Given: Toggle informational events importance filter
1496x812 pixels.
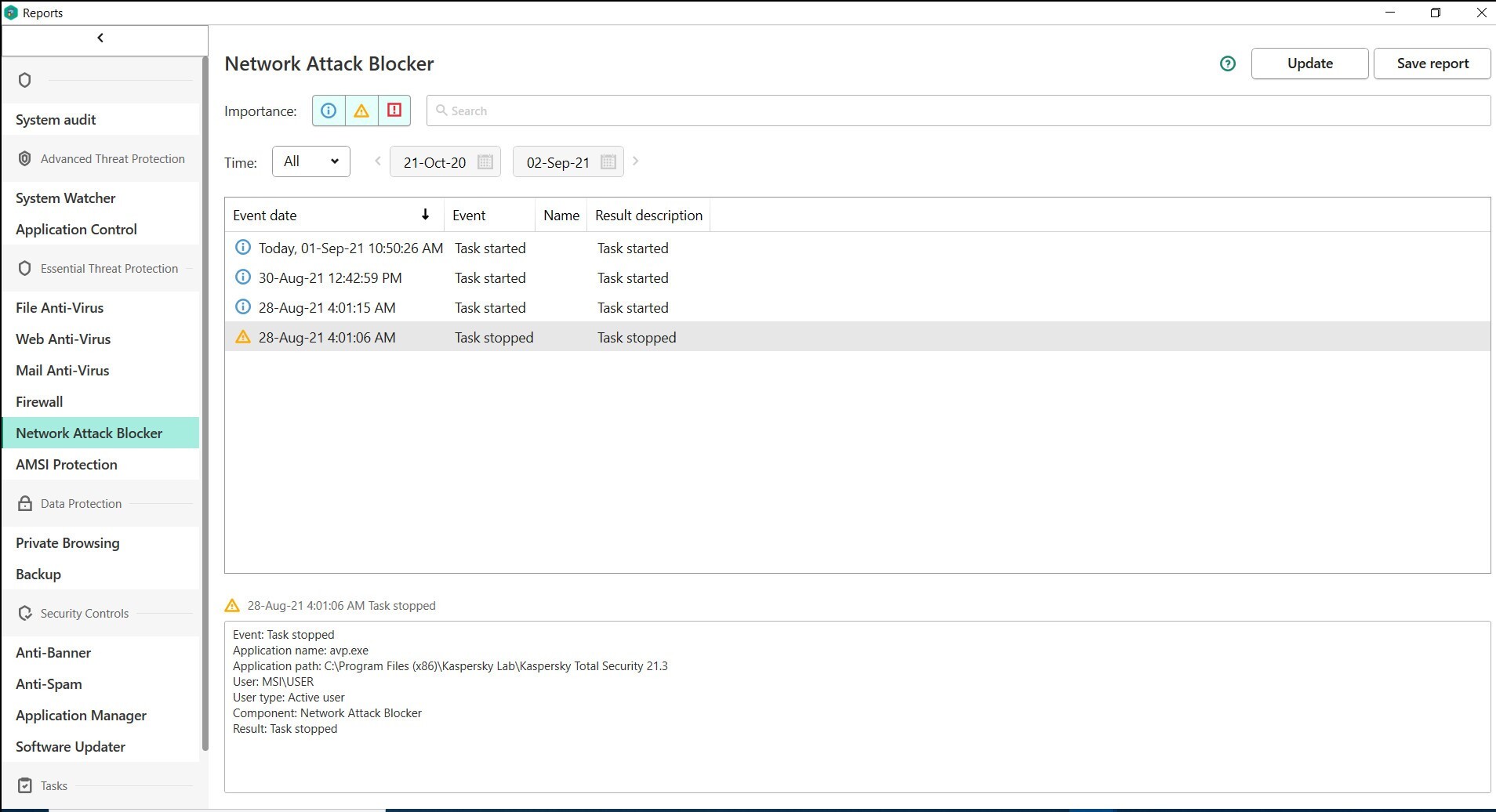Looking at the screenshot, I should [329, 111].
